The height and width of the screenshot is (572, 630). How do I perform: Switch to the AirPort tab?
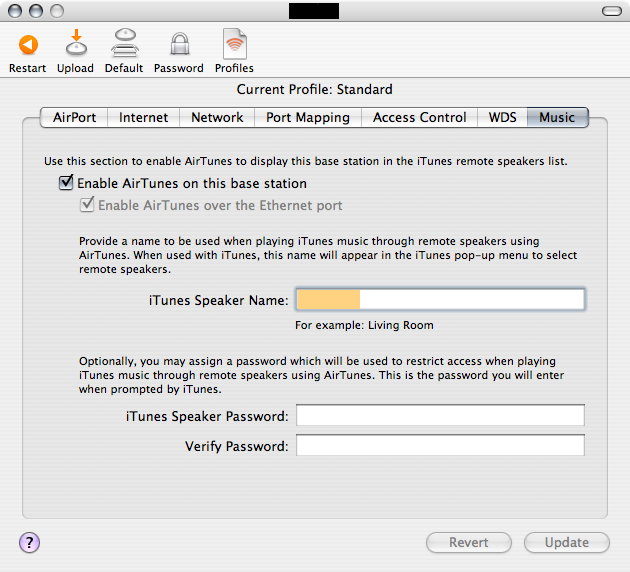click(x=74, y=117)
